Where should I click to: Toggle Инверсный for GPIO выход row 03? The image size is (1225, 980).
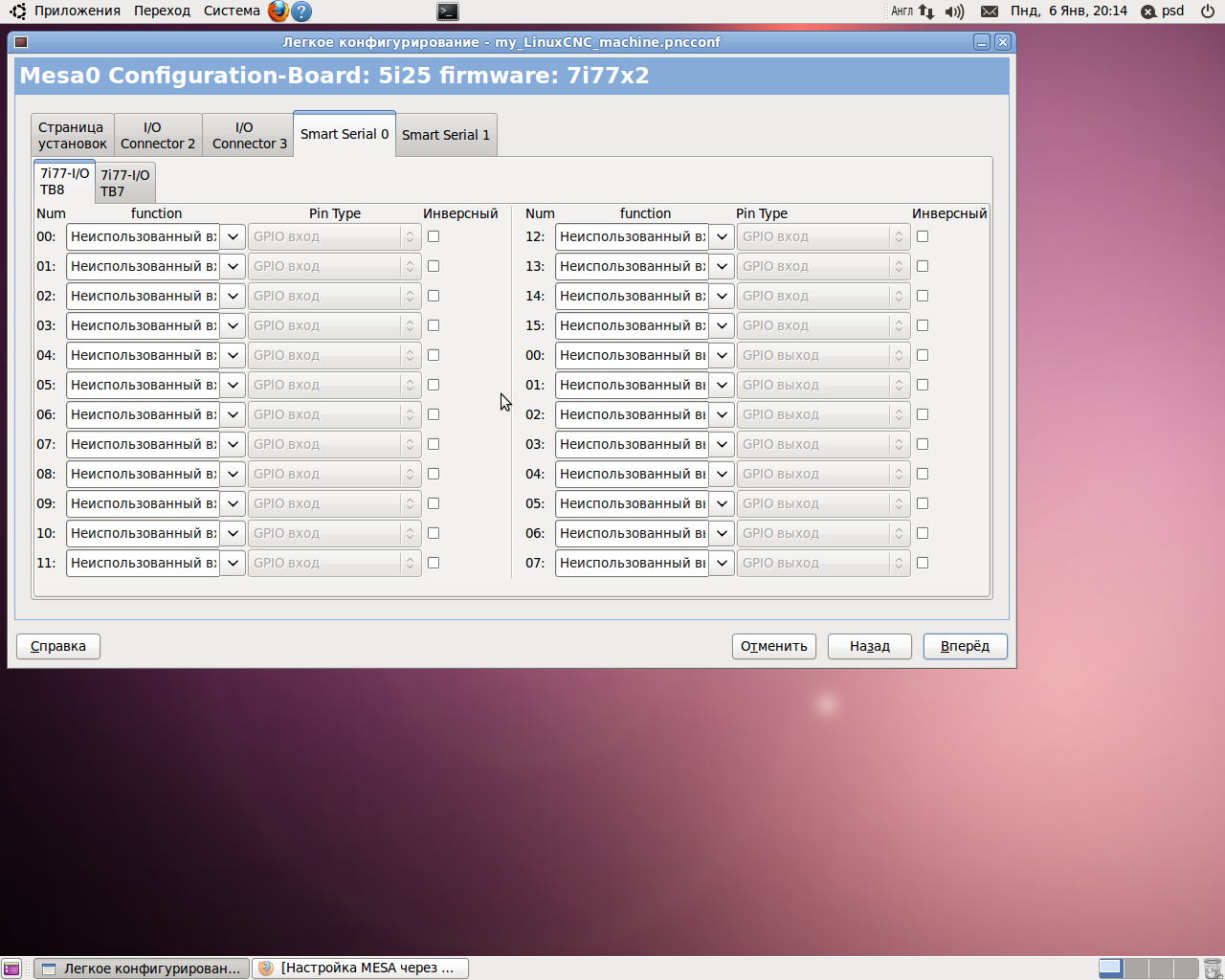923,444
